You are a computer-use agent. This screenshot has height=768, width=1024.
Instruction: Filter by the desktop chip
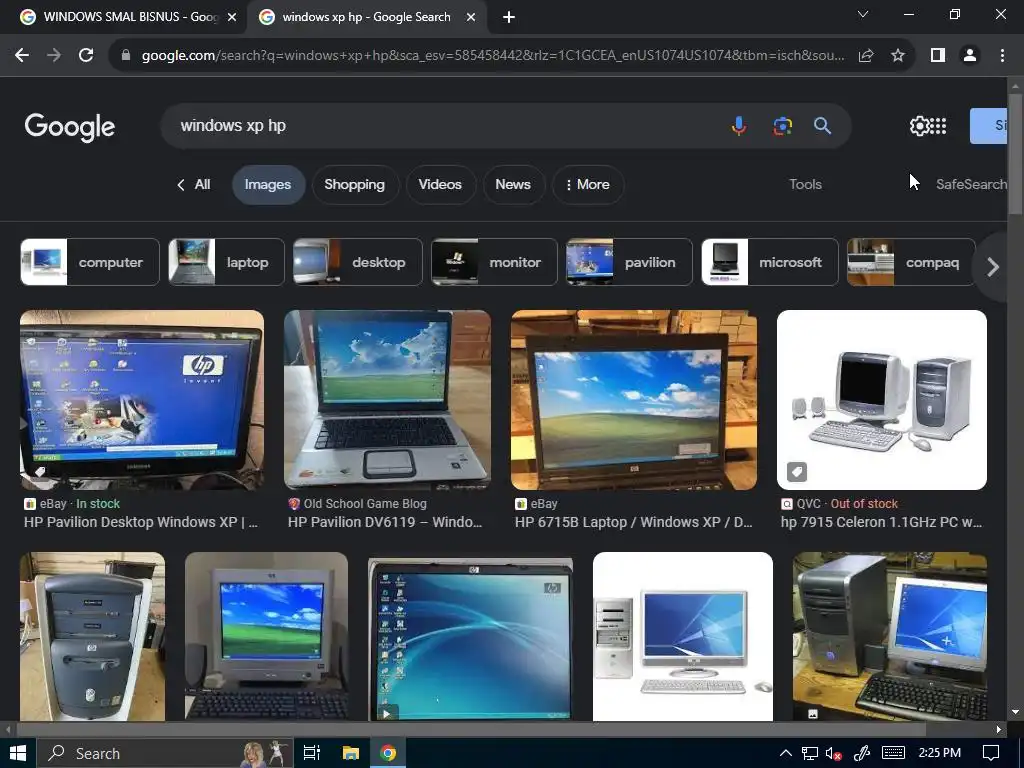pos(358,262)
